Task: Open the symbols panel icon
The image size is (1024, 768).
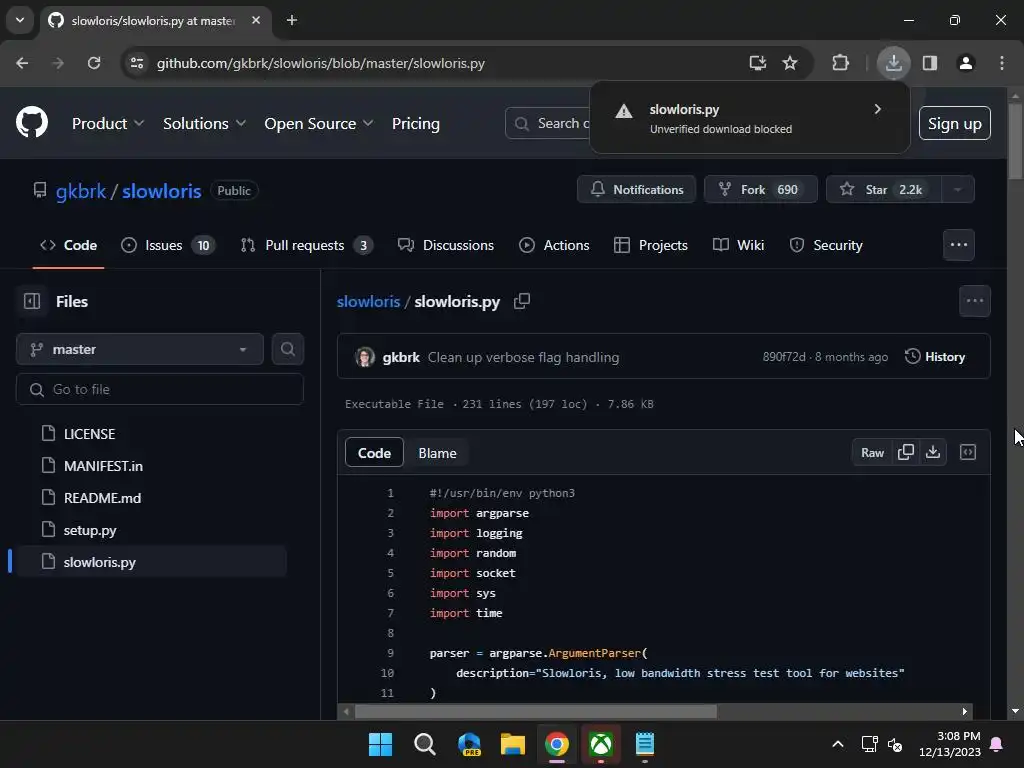Action: (968, 452)
